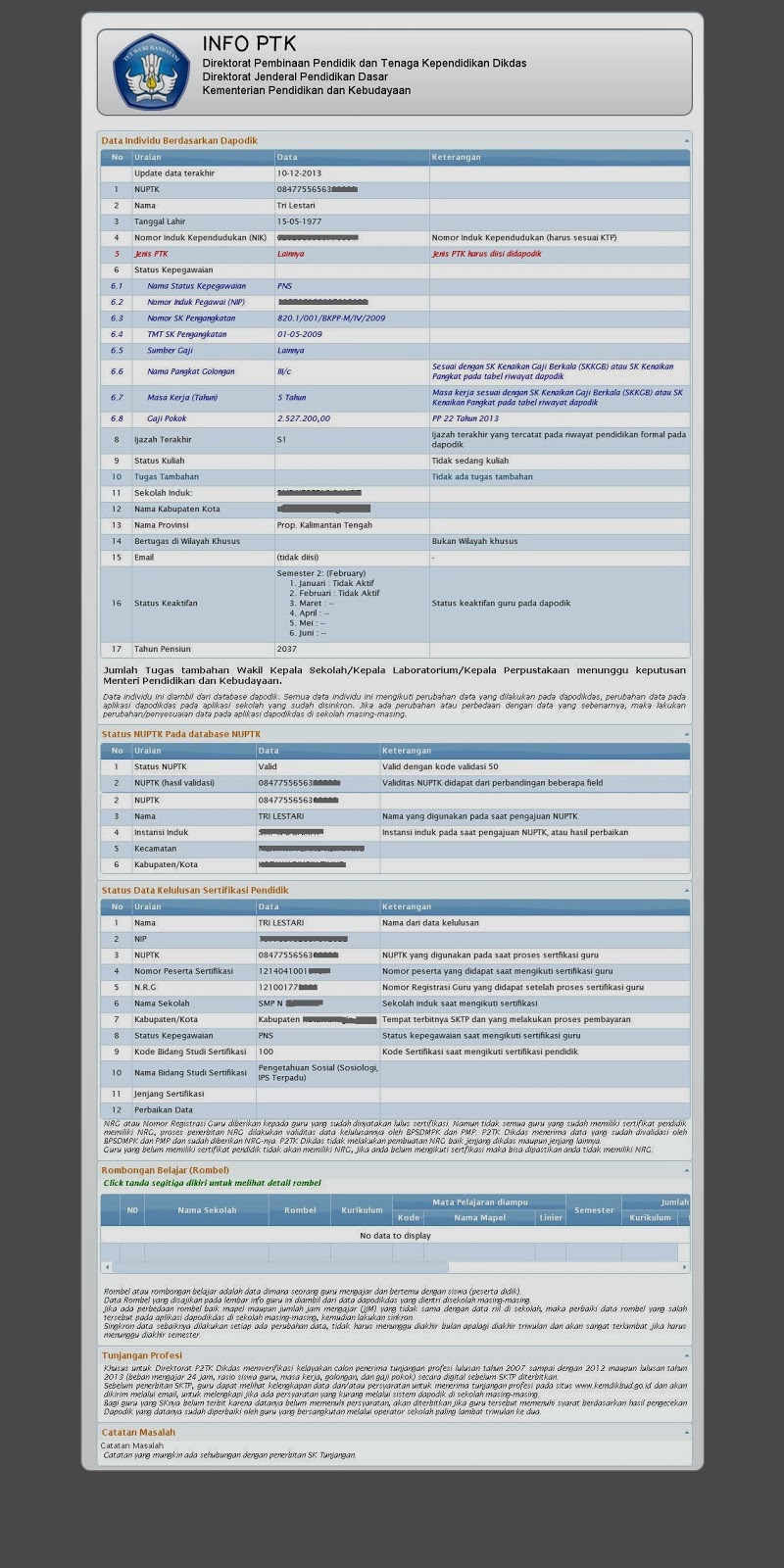This screenshot has width=784, height=1568.
Task: Click the 'Kecamatan' row label
Action: click(x=155, y=849)
